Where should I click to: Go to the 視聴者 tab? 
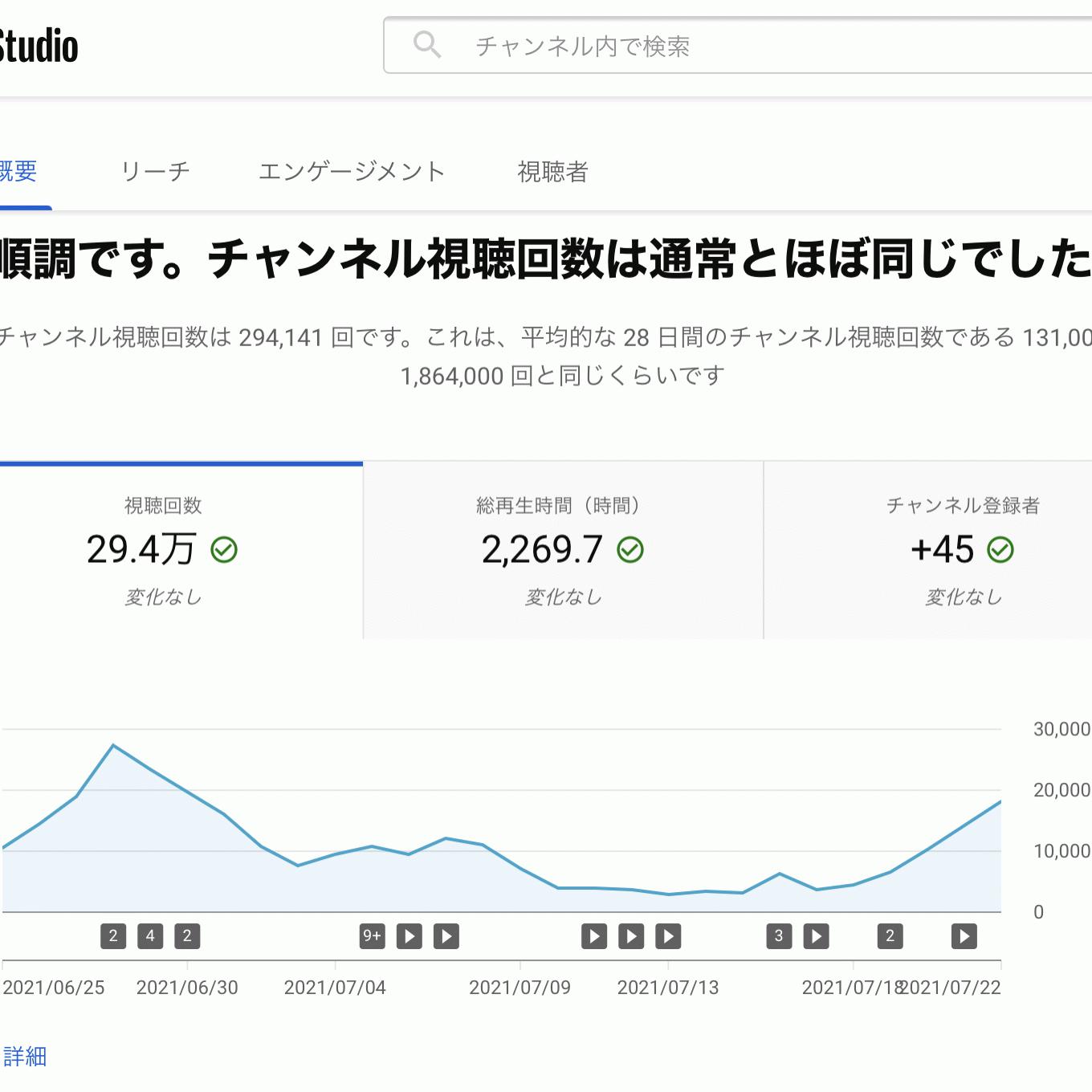point(552,171)
